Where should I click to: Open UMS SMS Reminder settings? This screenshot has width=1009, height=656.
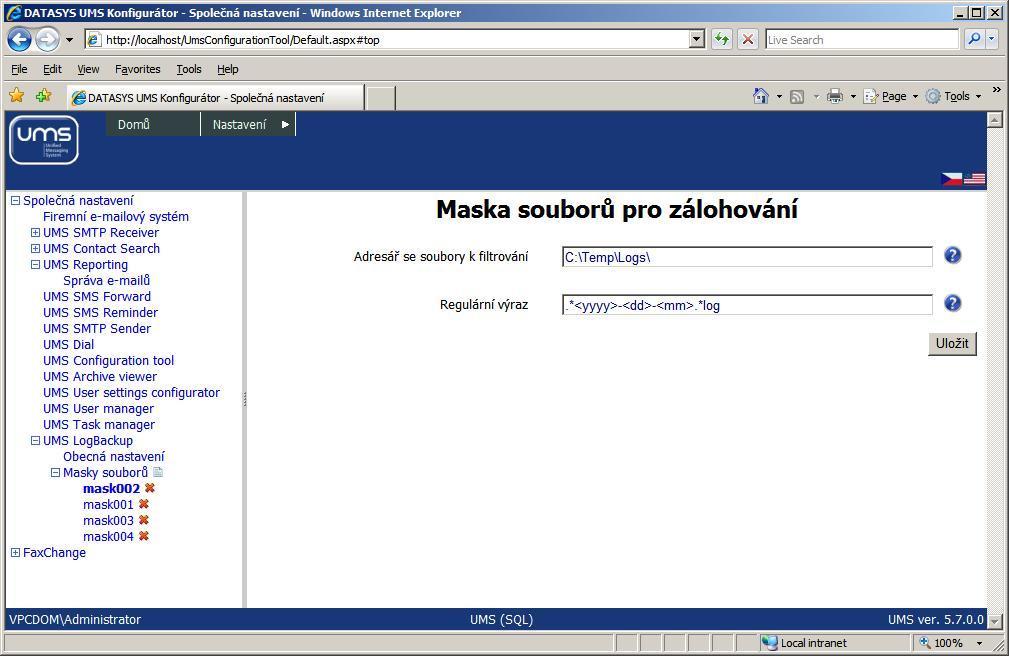pos(100,312)
